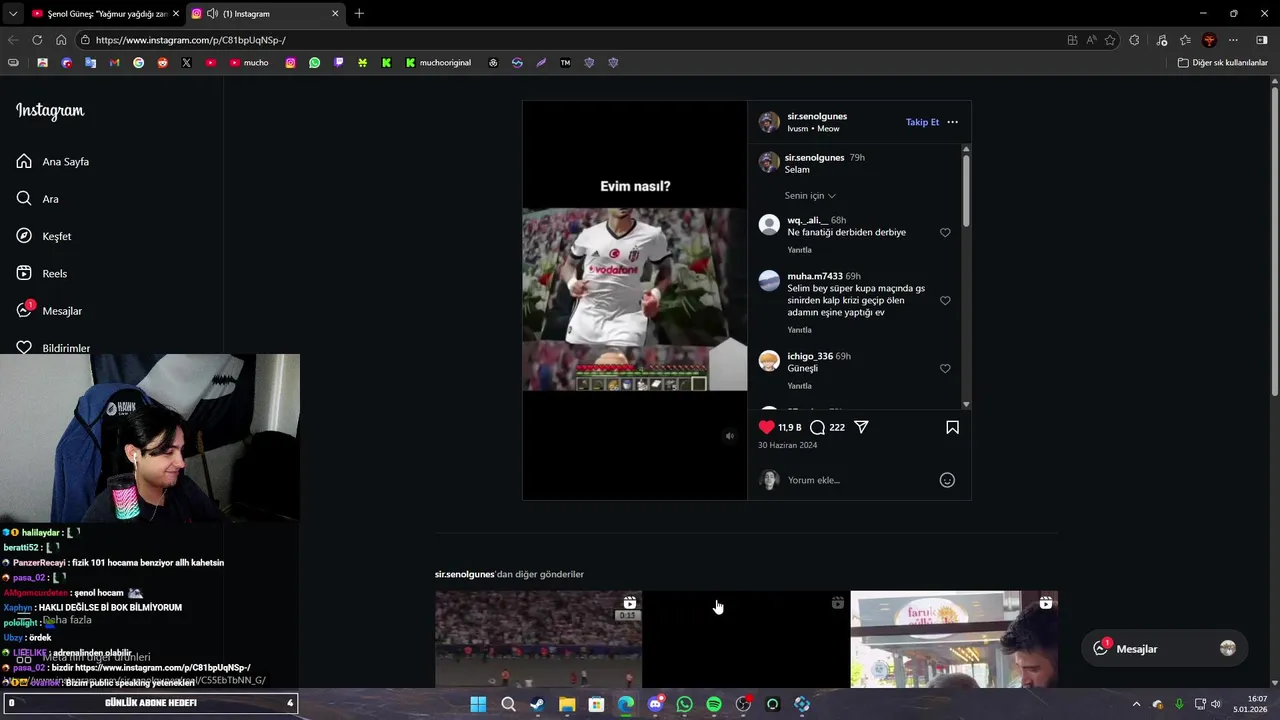Open the tab list dropdown arrow

tap(12, 14)
